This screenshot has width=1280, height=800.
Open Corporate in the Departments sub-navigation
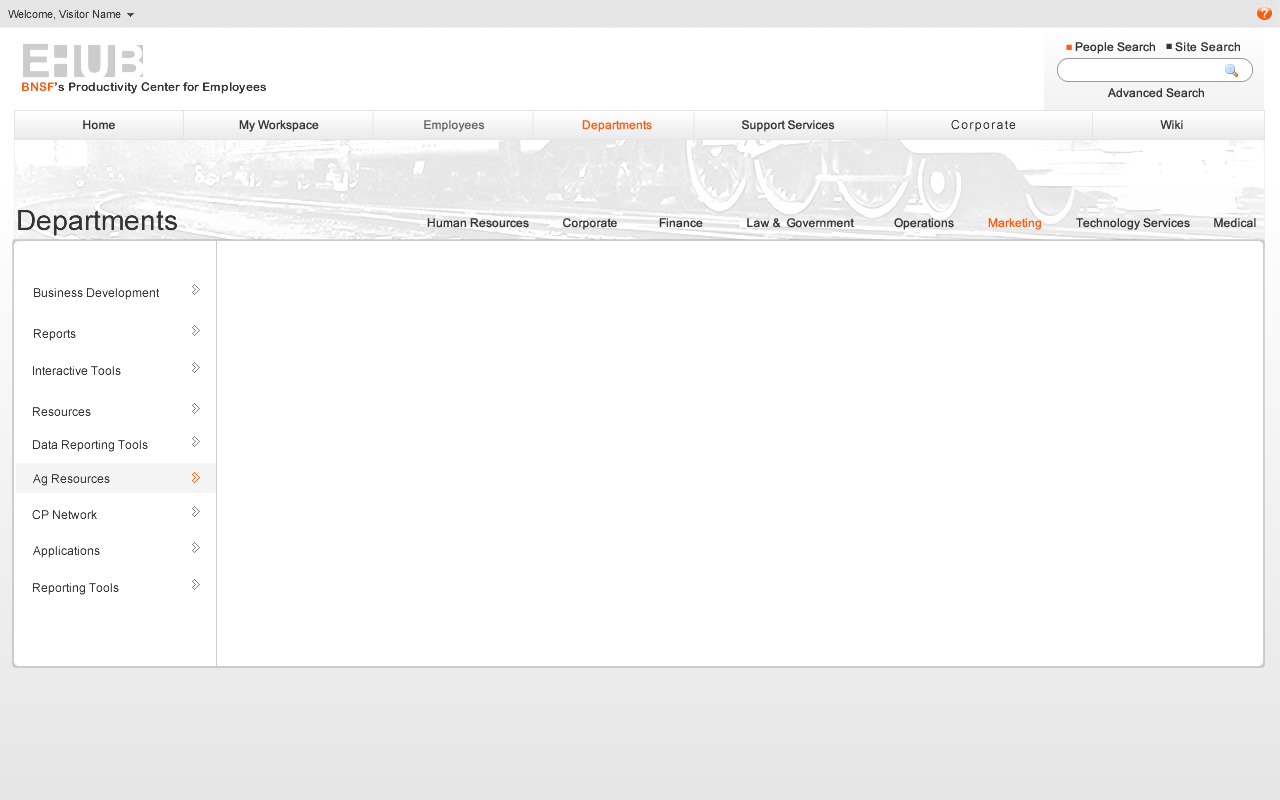click(x=589, y=223)
